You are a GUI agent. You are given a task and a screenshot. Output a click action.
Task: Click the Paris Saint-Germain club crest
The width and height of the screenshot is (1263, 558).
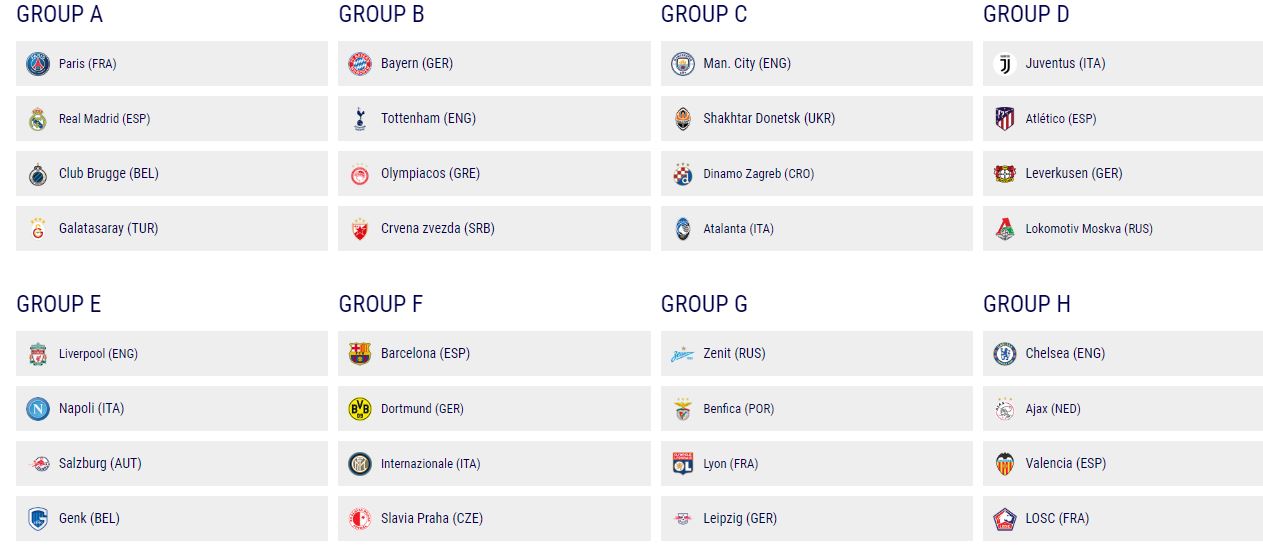pos(37,64)
